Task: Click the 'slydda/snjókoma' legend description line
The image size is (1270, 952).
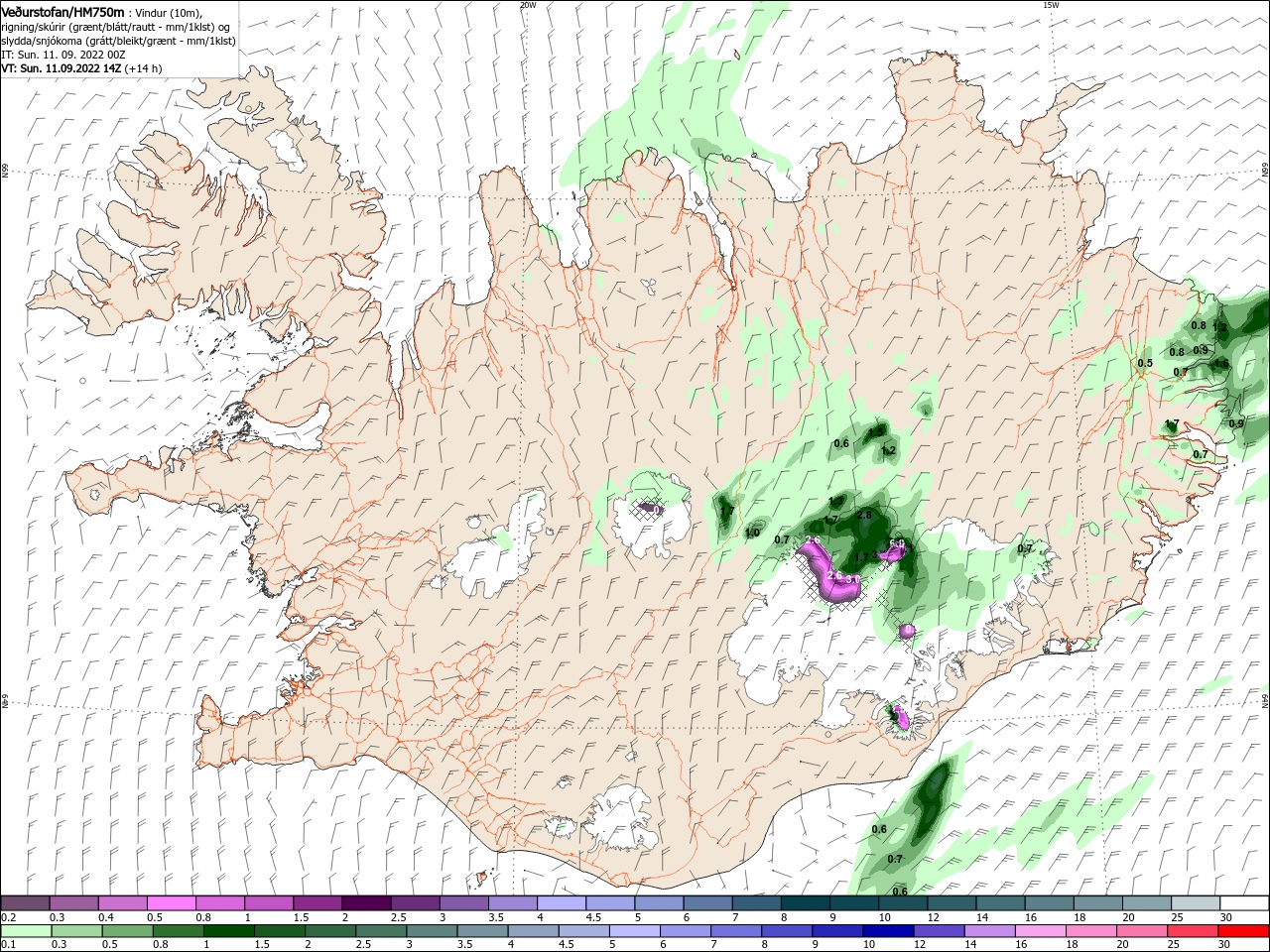Action: click(118, 41)
